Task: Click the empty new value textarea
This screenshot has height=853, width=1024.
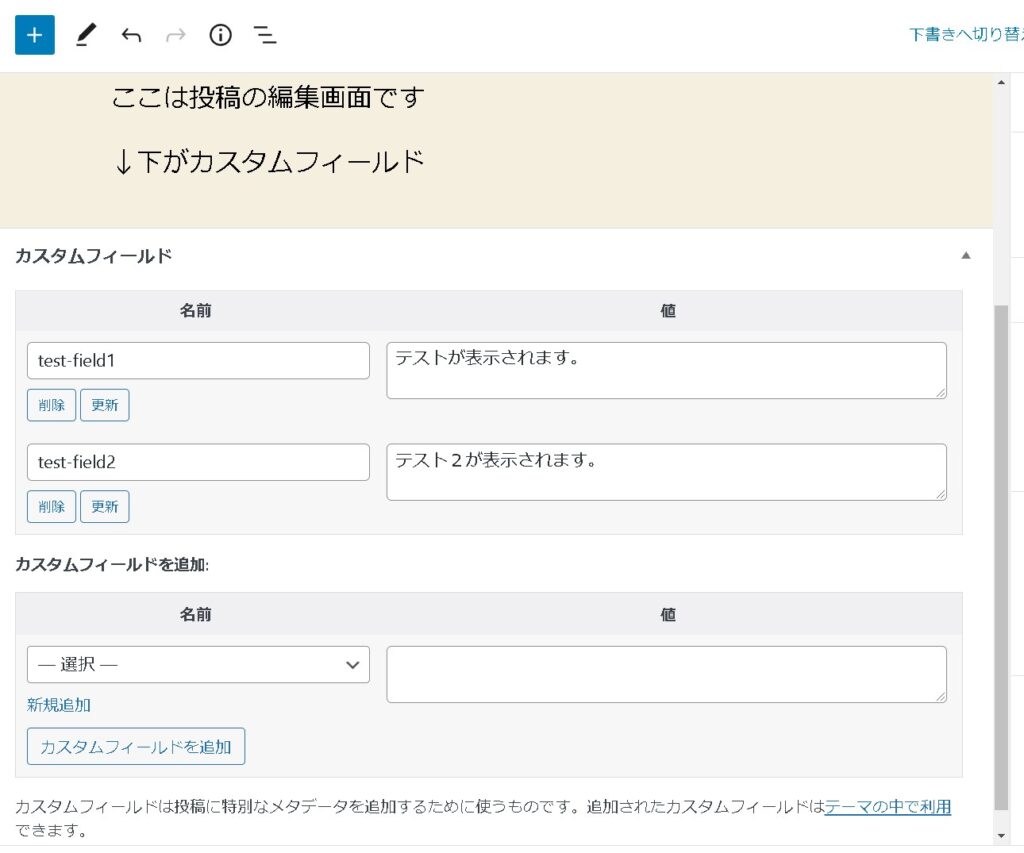Action: tap(666, 674)
